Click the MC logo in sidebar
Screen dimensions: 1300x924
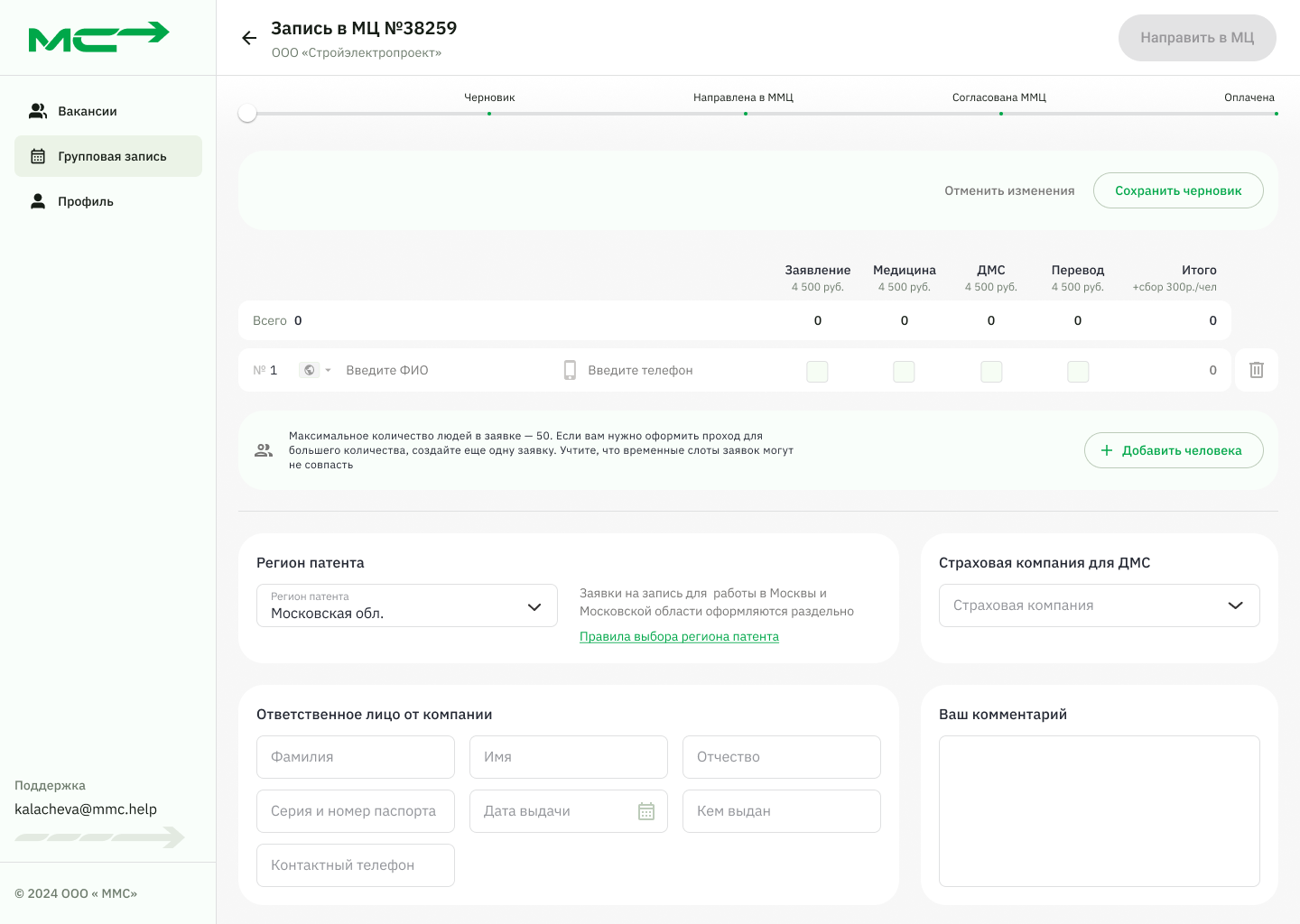click(99, 37)
